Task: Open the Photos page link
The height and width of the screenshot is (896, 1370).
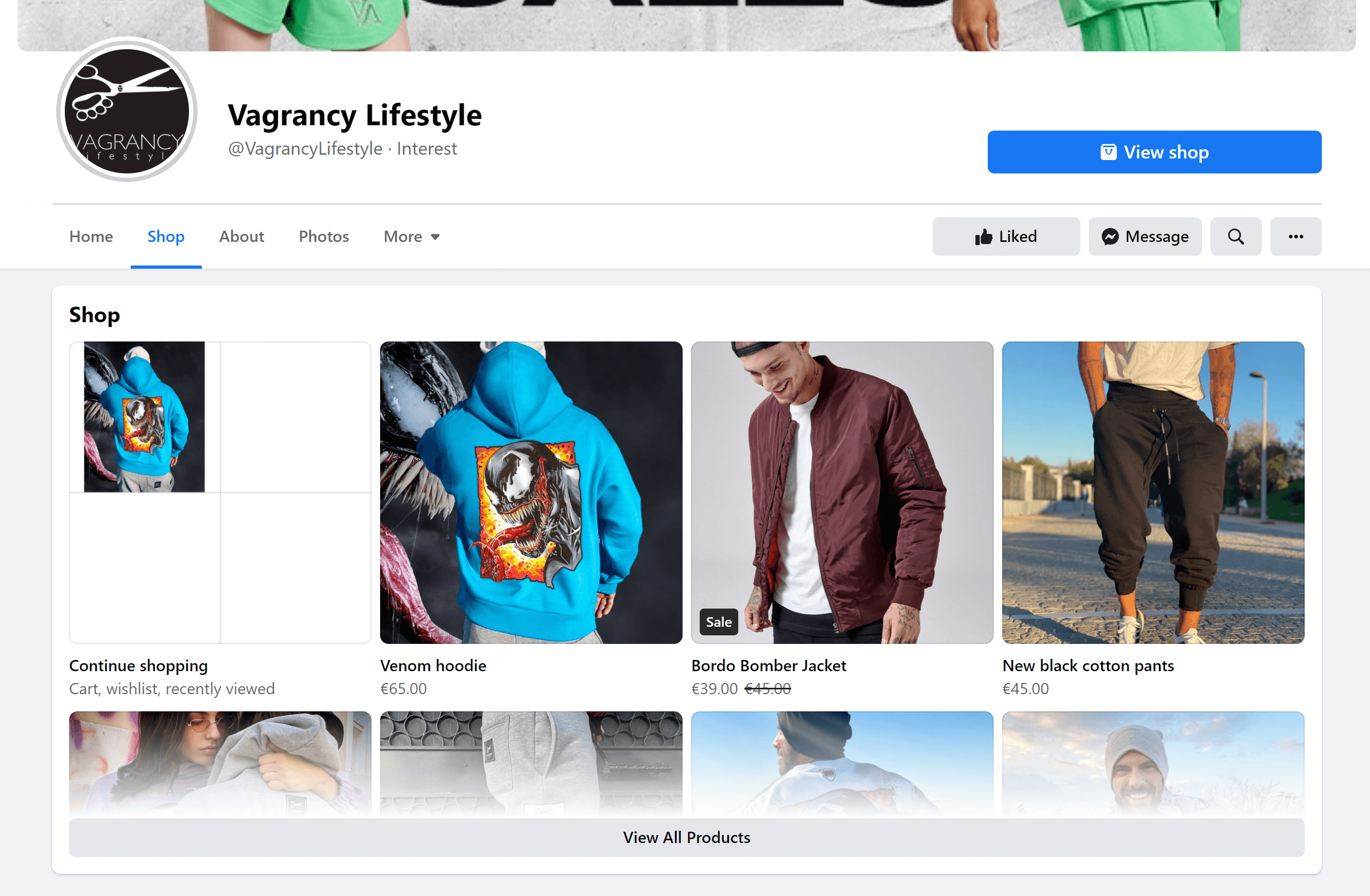Action: pos(323,237)
